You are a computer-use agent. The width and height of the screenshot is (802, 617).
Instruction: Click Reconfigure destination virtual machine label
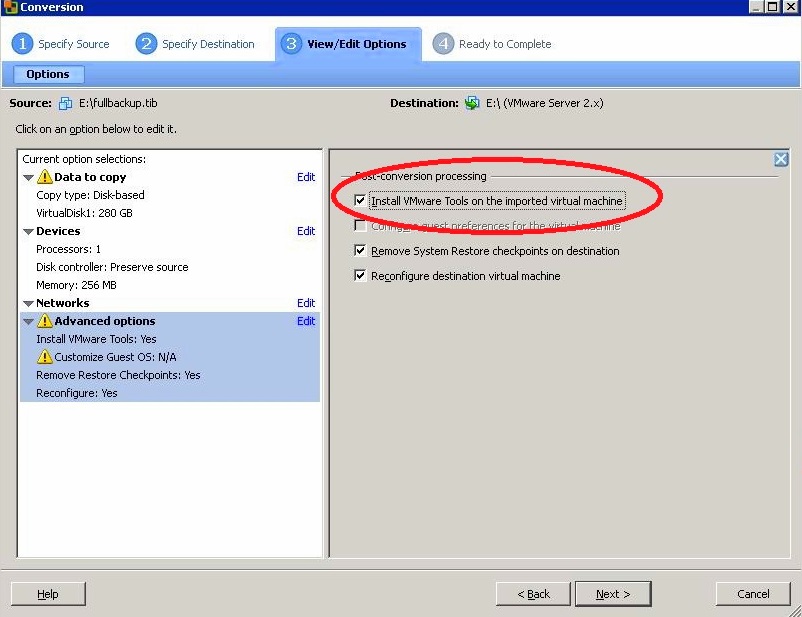[465, 276]
